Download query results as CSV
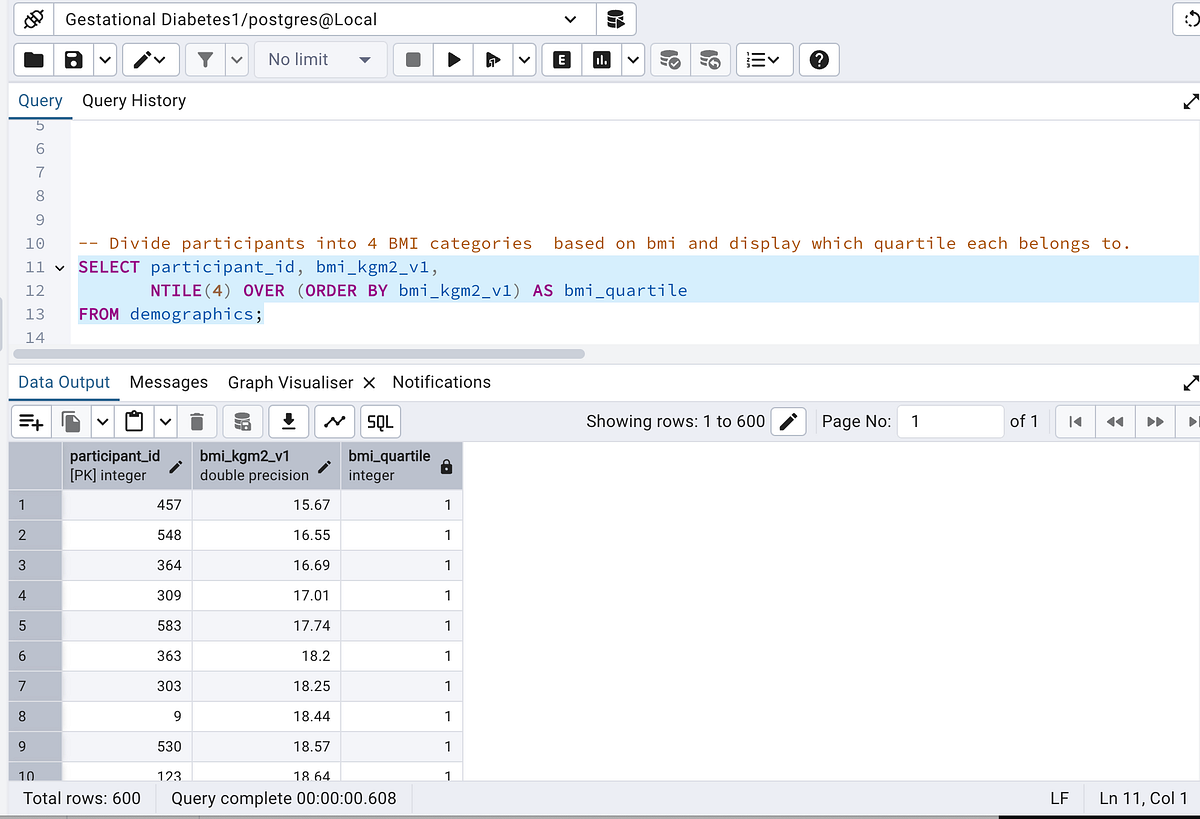The image size is (1200, 819). (289, 421)
